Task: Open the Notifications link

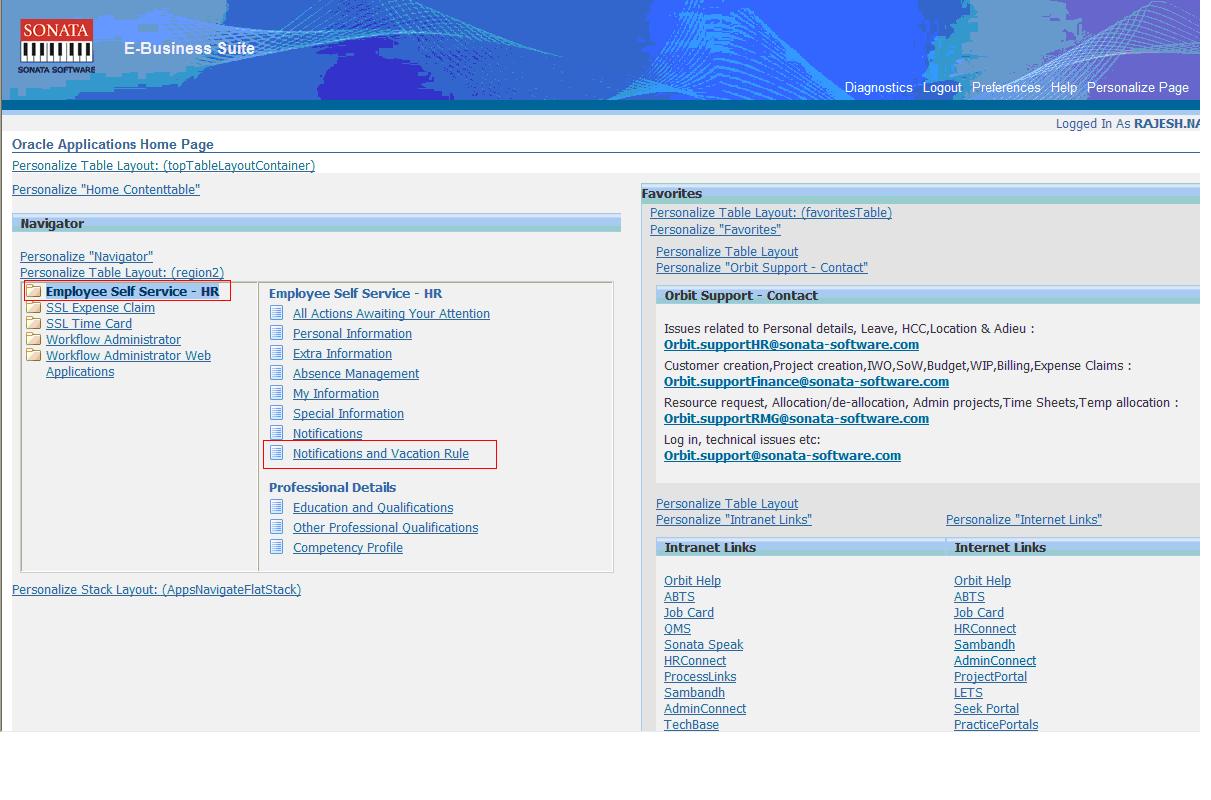Action: (327, 434)
